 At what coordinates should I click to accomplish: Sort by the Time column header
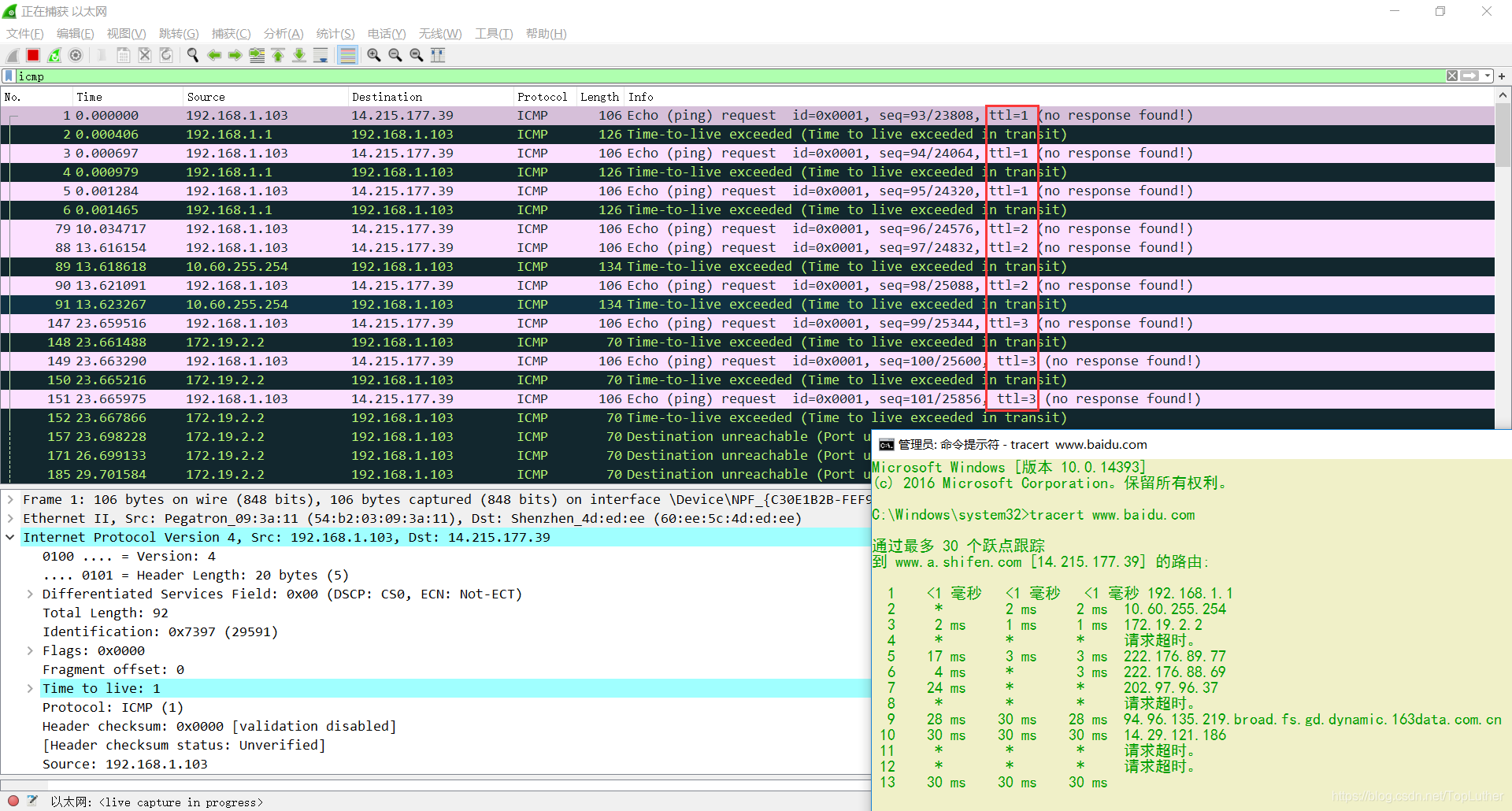click(128, 97)
